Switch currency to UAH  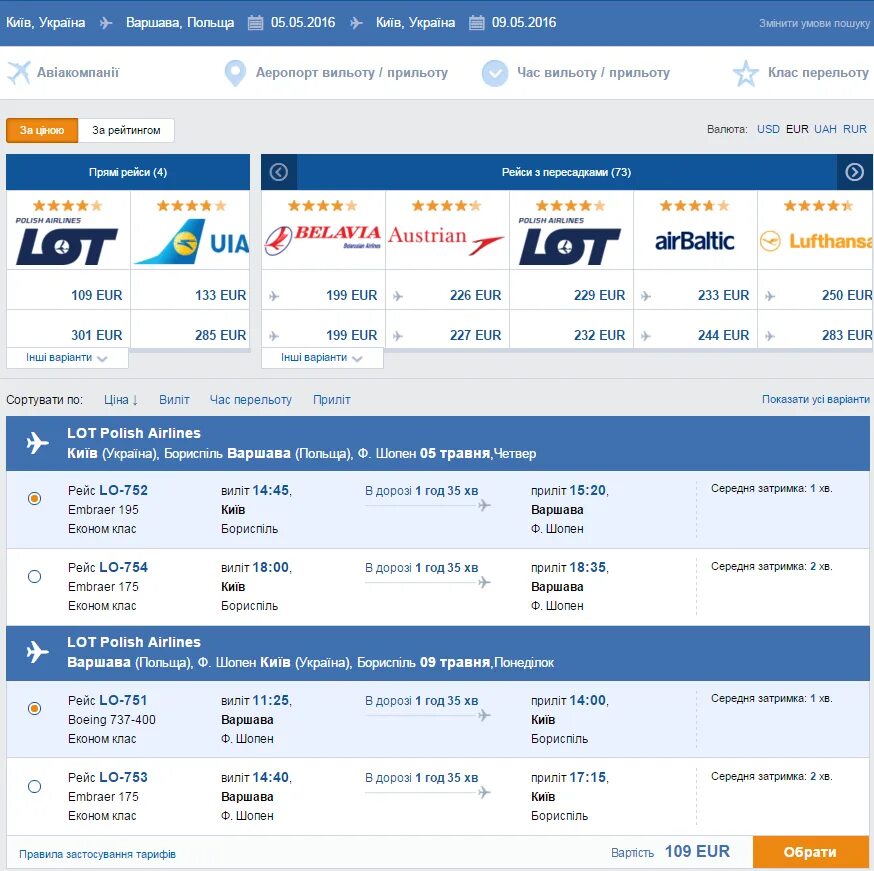tap(826, 129)
